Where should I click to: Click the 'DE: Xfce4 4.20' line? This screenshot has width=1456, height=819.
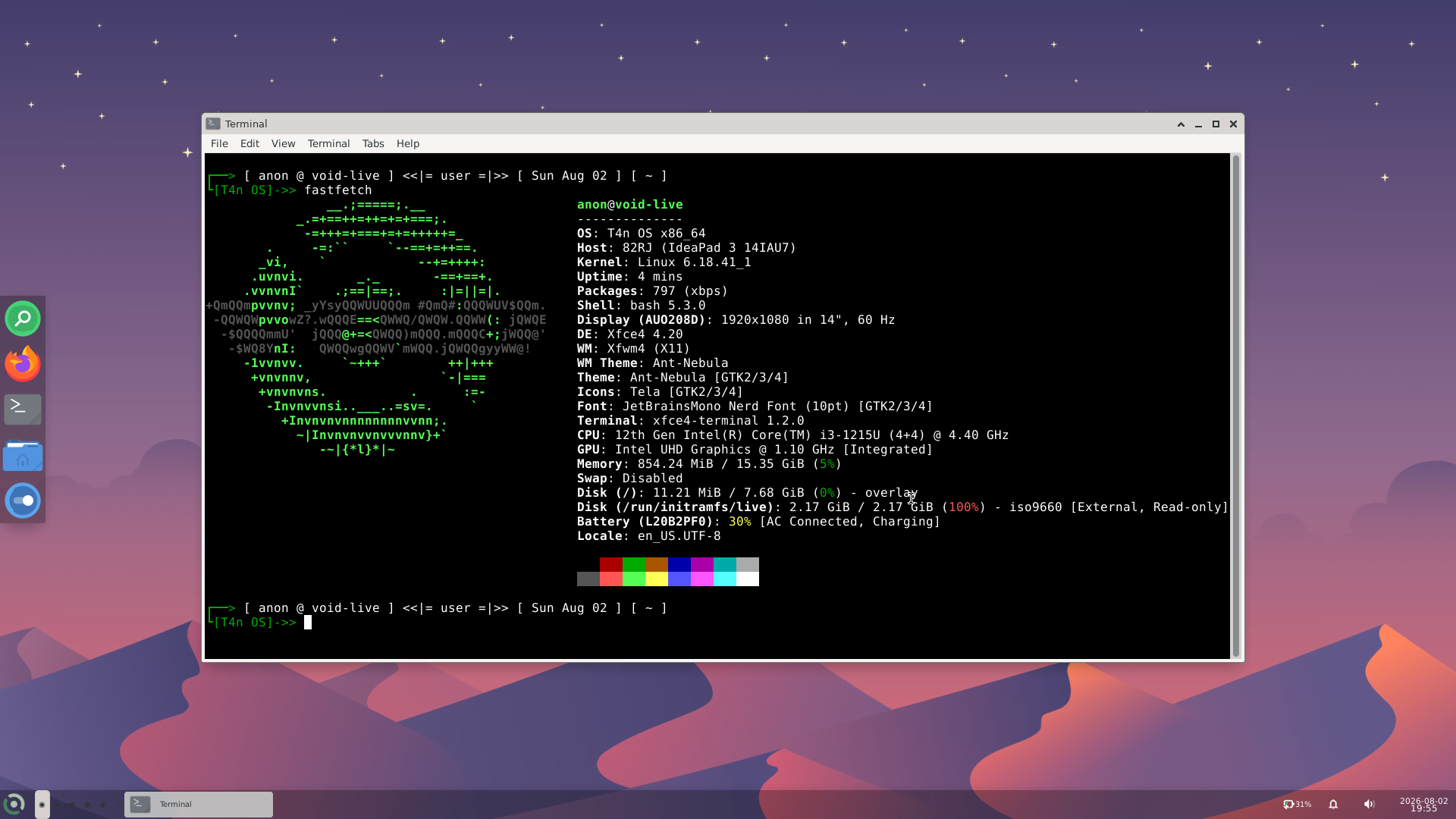click(x=629, y=334)
